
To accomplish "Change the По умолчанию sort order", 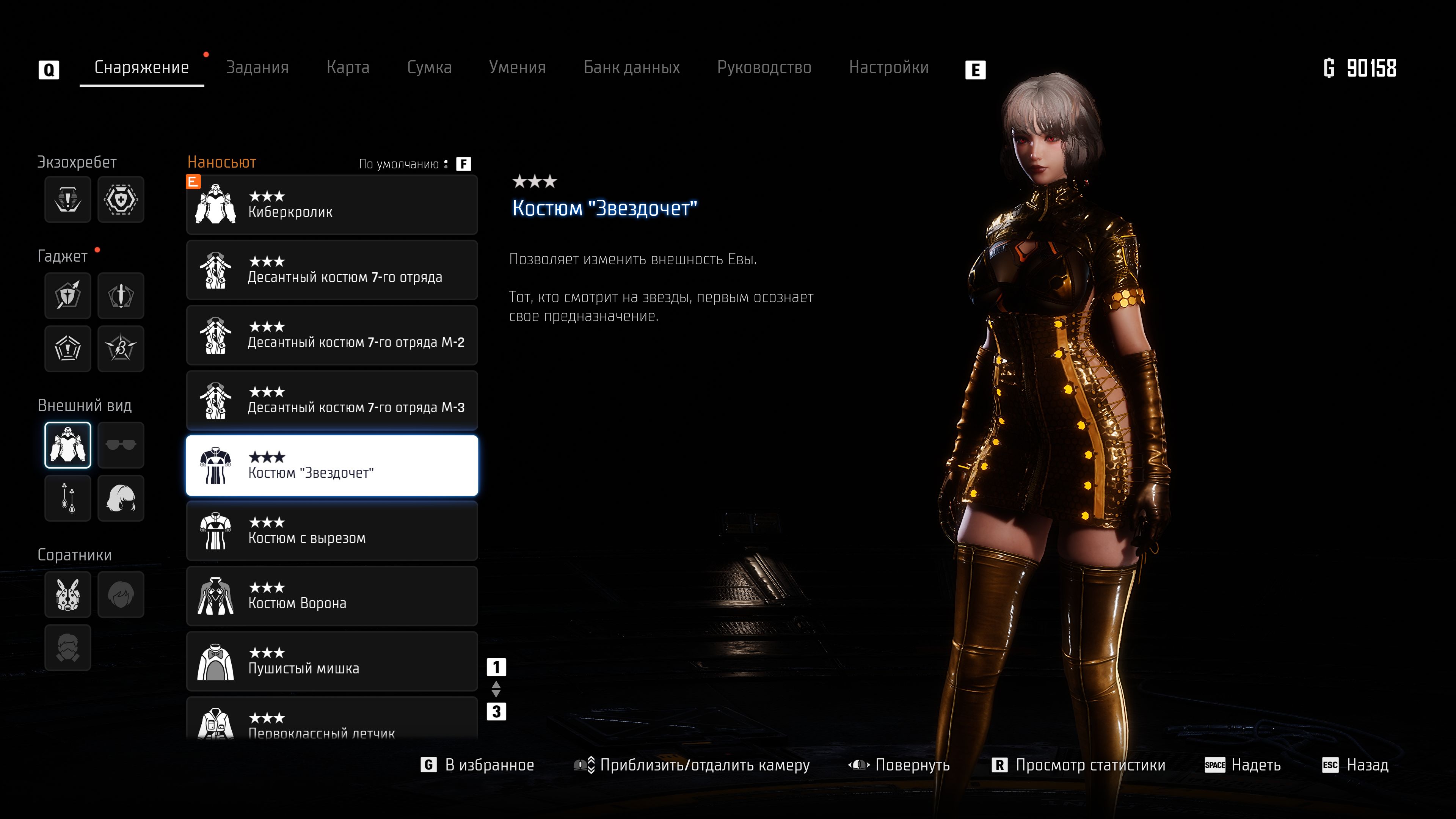I will pos(414,164).
